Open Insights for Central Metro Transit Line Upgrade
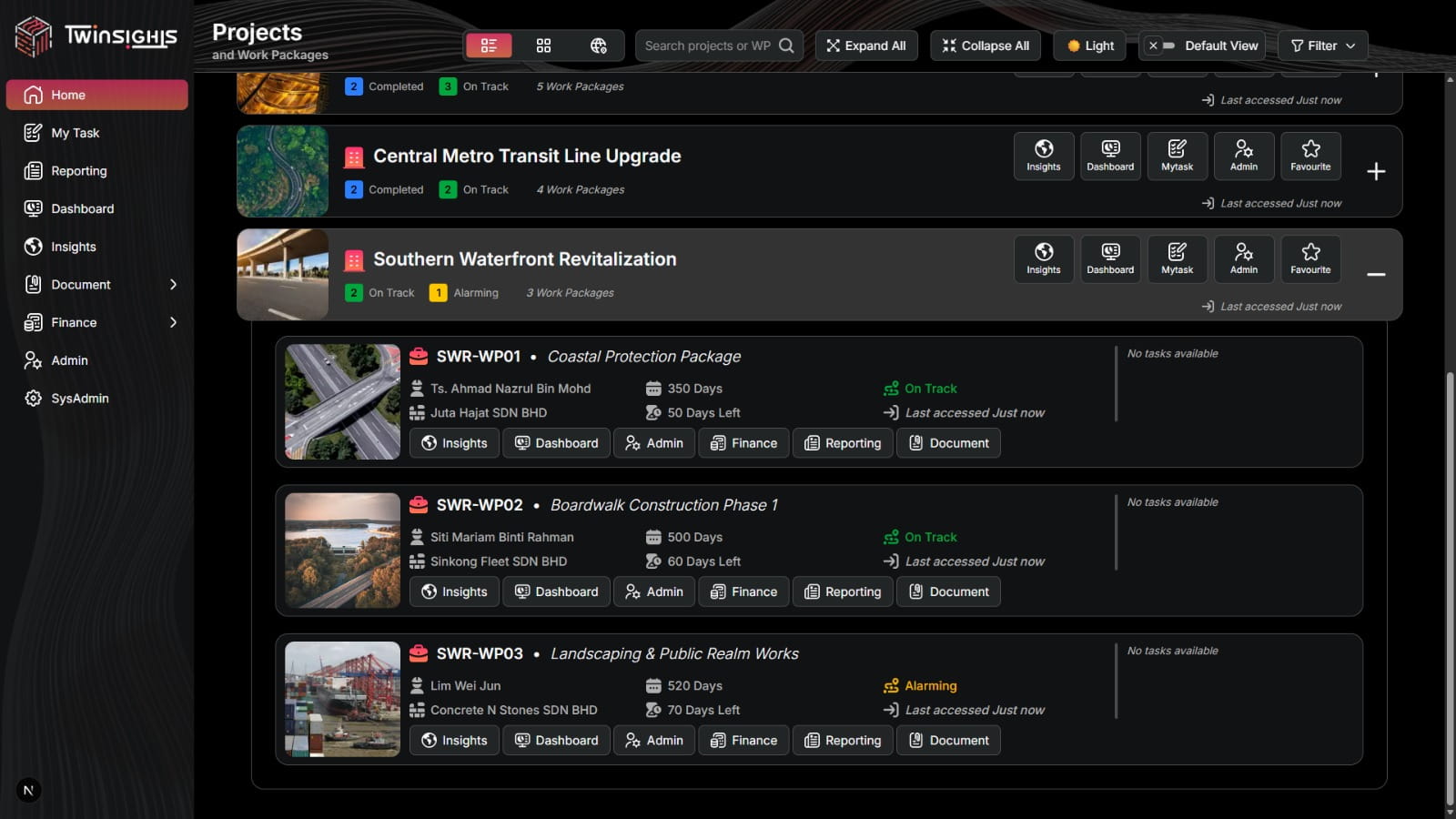 tap(1043, 156)
